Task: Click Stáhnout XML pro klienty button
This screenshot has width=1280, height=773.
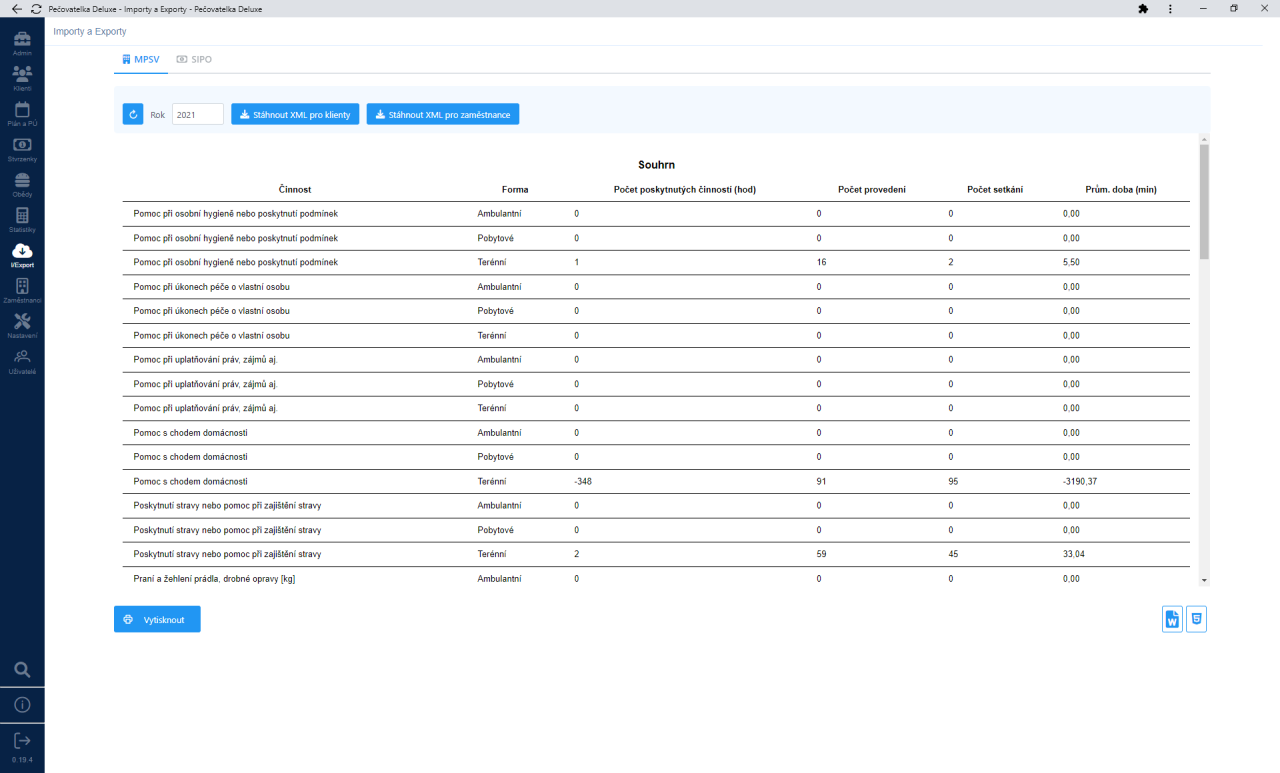Action: (x=295, y=114)
